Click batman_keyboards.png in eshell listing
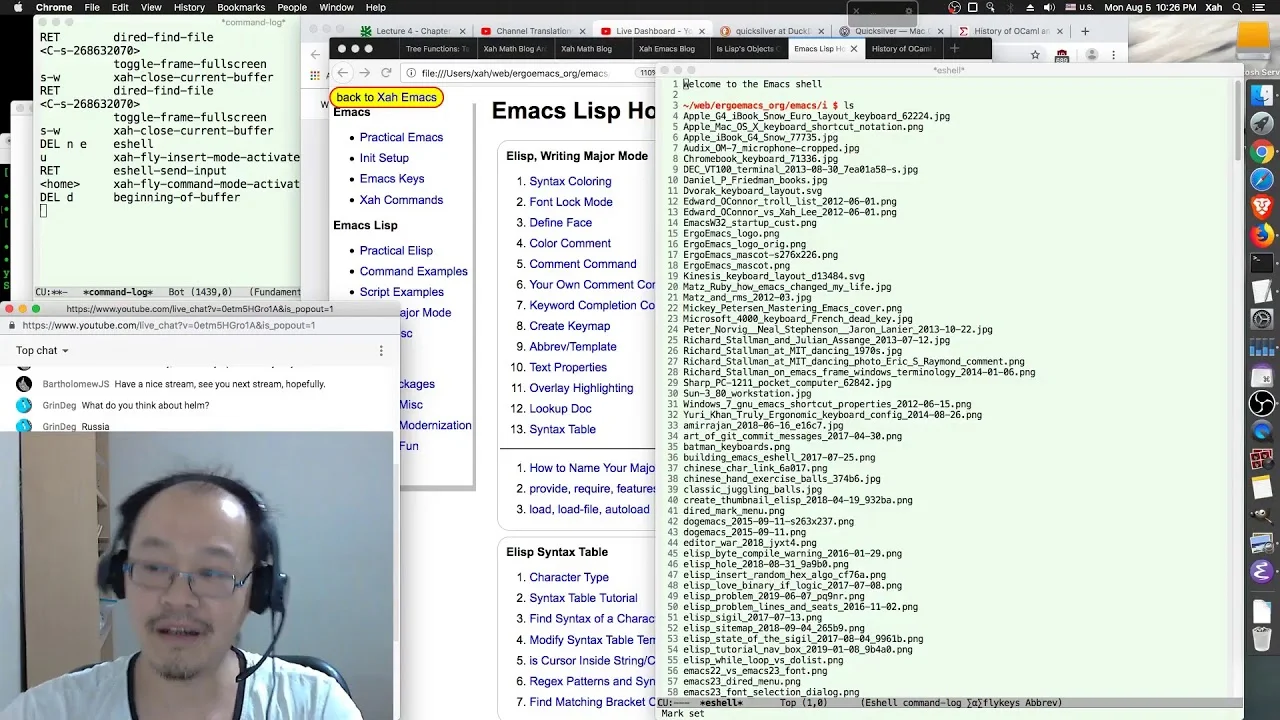 736,447
